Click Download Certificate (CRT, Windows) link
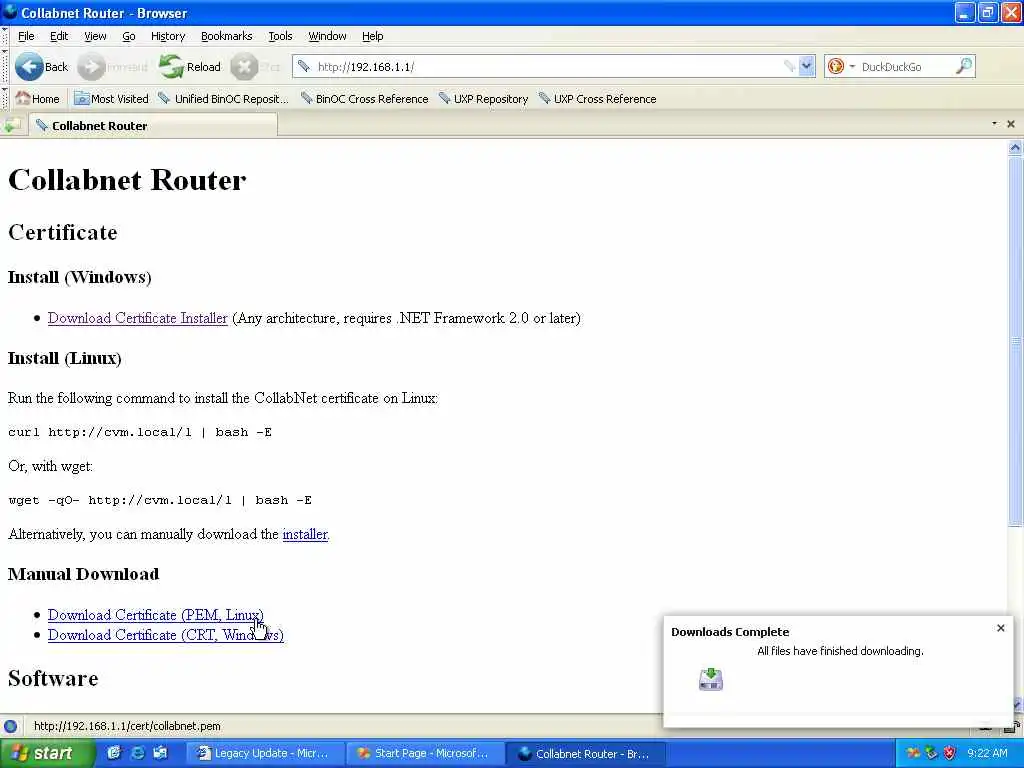1024x768 pixels. [166, 635]
